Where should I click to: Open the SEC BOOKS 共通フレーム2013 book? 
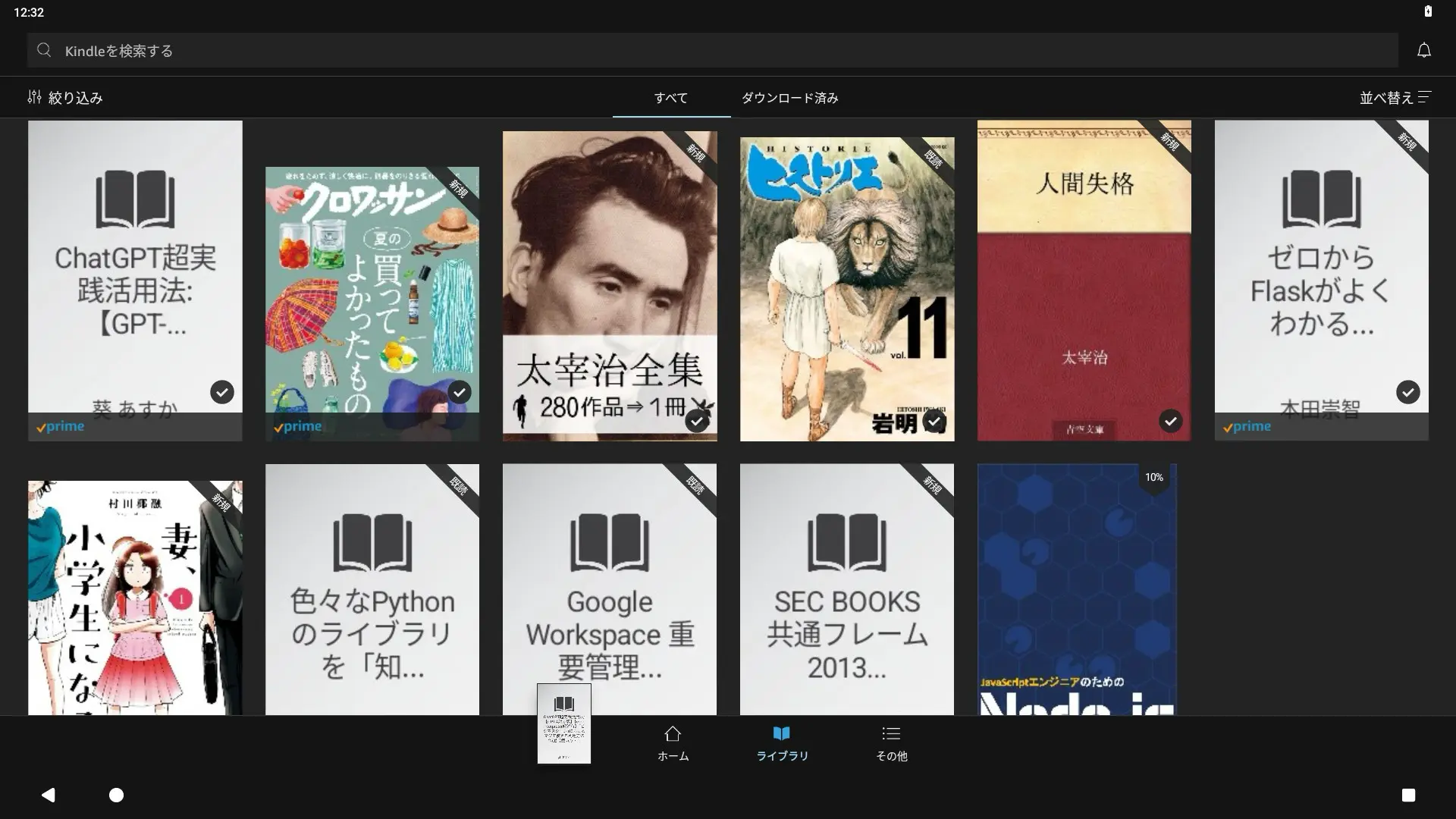[x=847, y=589]
